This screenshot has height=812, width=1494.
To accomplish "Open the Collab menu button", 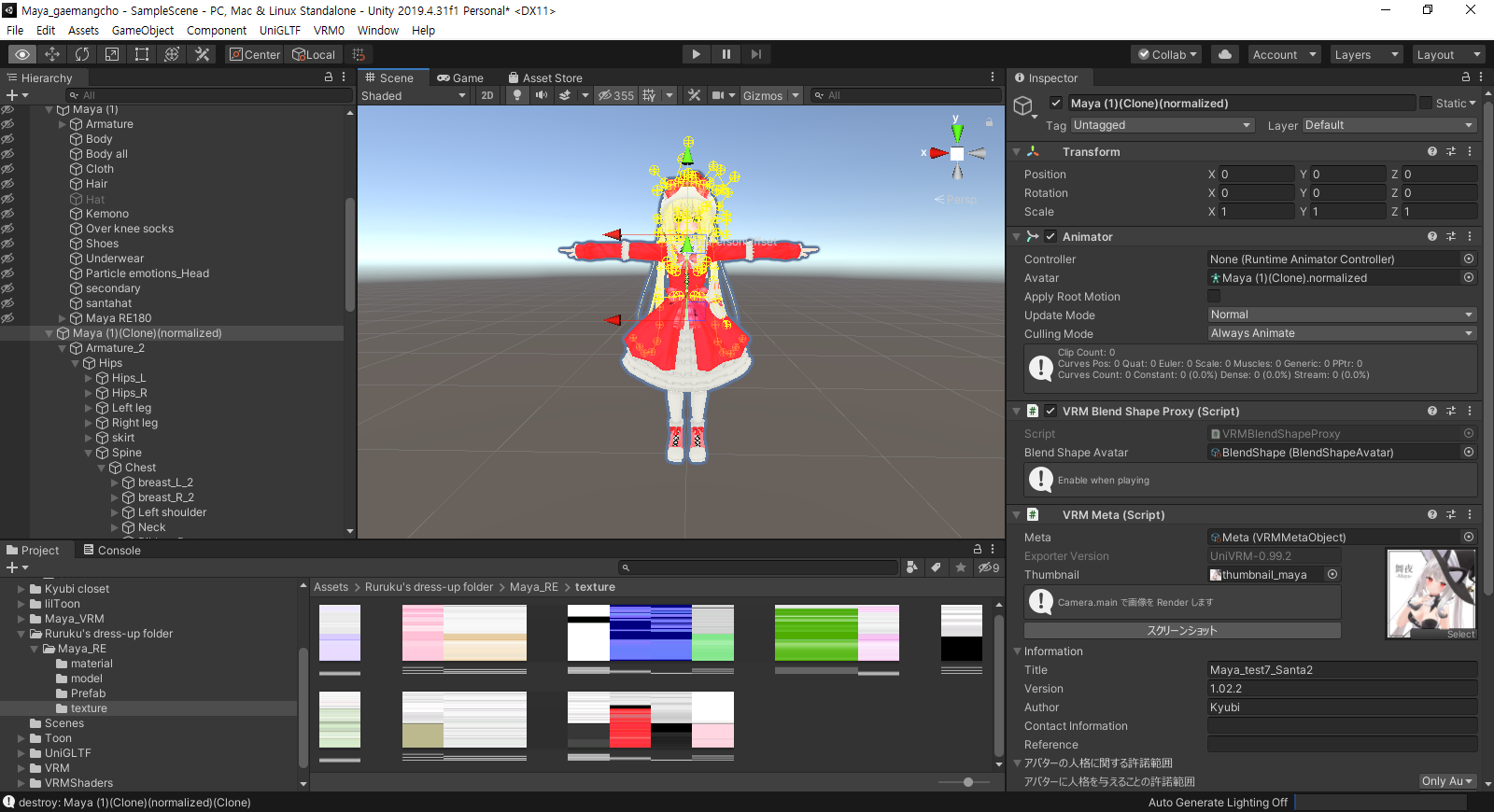I will pos(1167,54).
